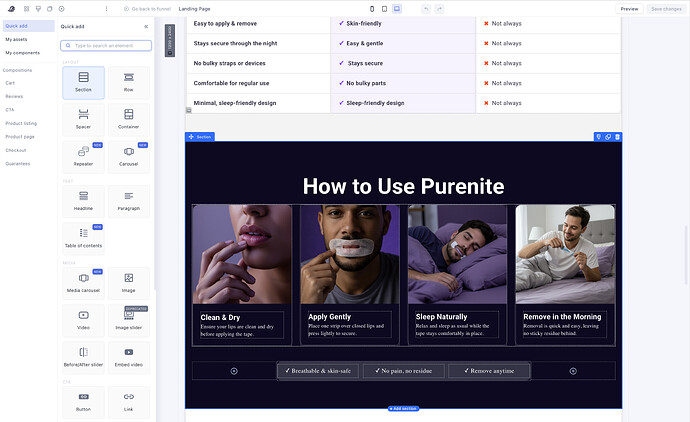This screenshot has height=422, width=690.
Task: Select the 'Remove anytime' badge
Action: point(489,371)
